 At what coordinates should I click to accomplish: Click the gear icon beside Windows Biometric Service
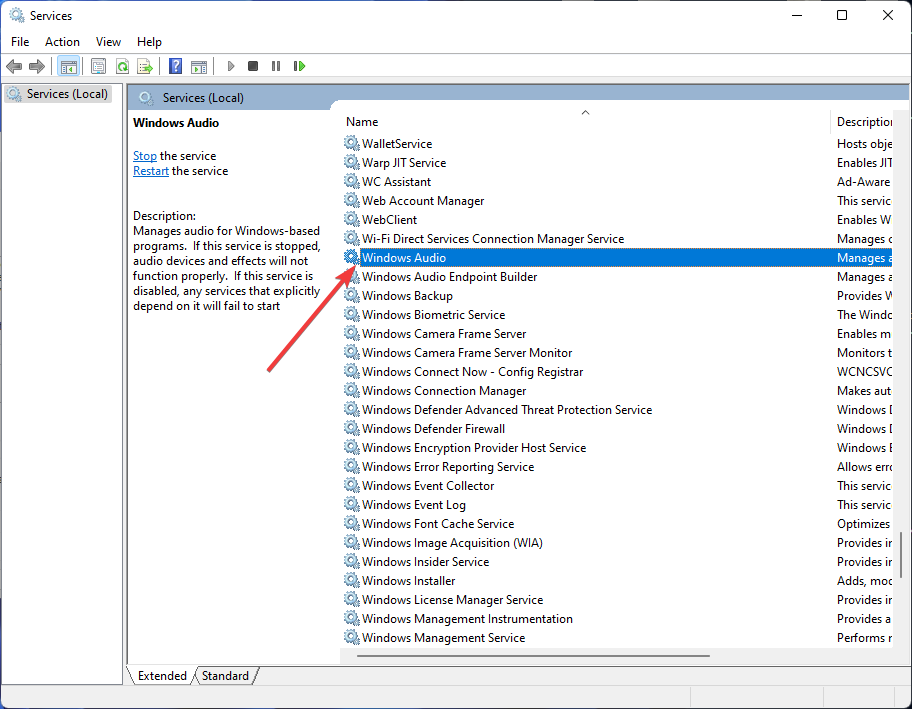coord(351,314)
